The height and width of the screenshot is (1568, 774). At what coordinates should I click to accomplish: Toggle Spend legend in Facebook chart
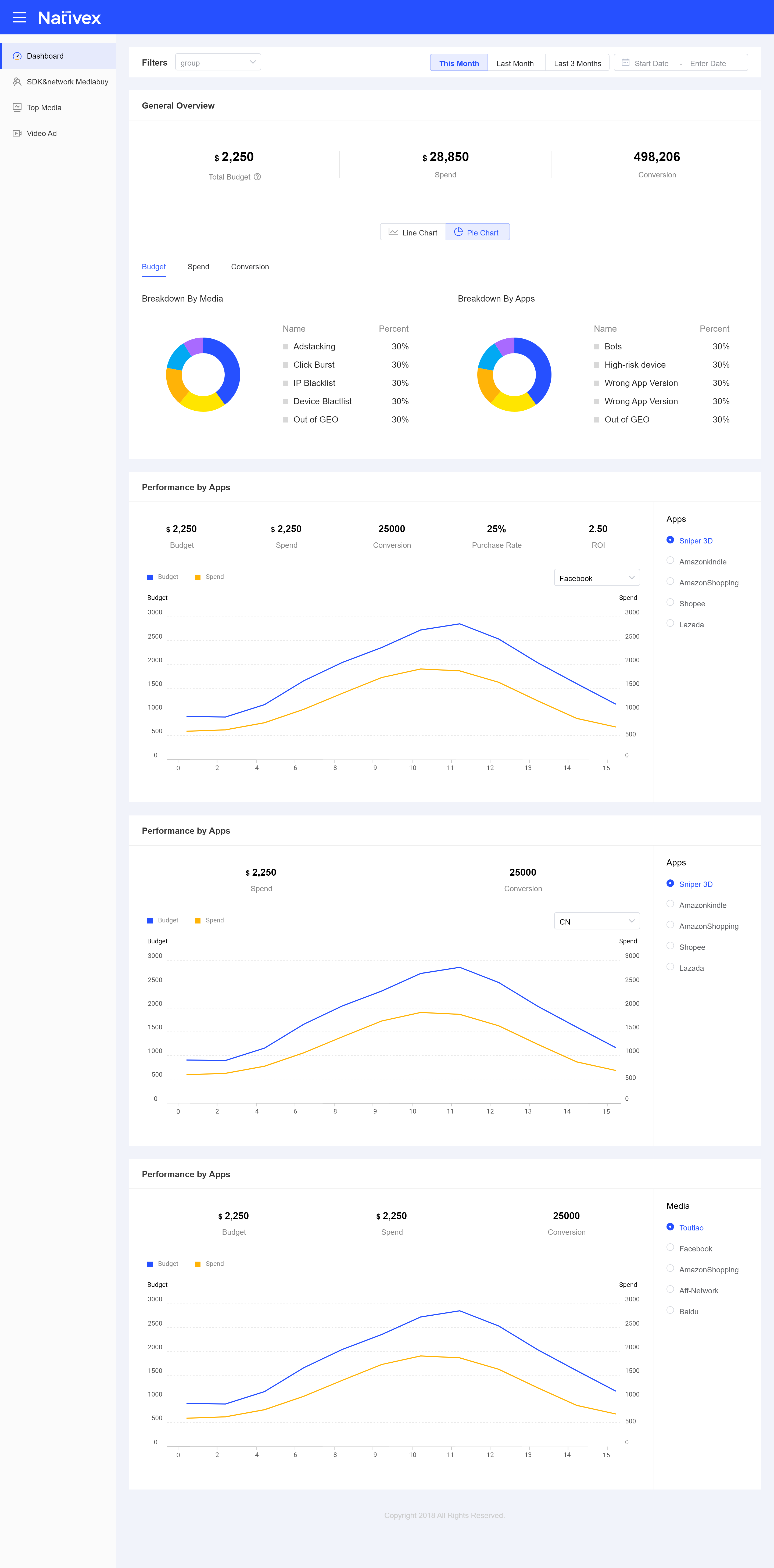(209, 577)
